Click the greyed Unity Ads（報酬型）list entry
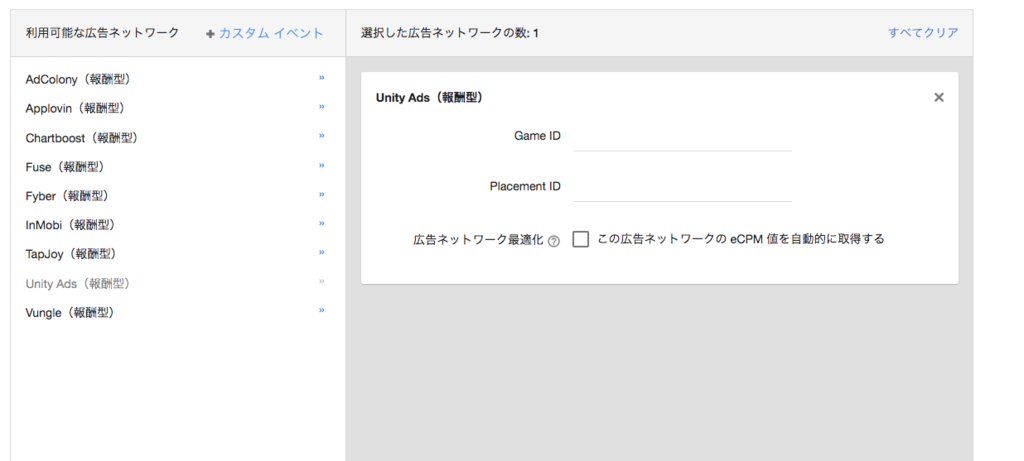The width and height of the screenshot is (1024, 461). 78,283
